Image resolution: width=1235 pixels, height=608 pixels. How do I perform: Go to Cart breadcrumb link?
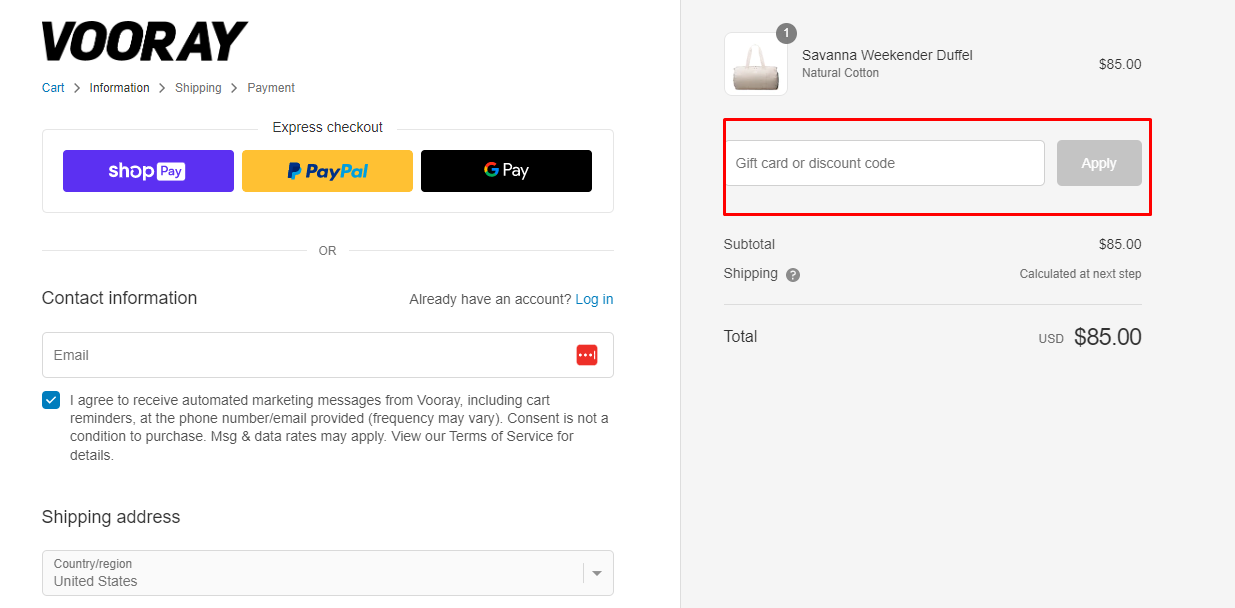(x=53, y=88)
